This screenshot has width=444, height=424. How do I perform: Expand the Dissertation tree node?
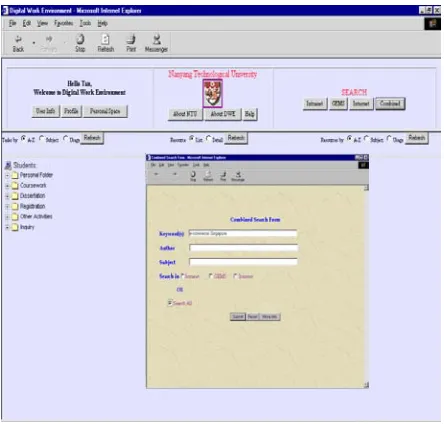click(7, 196)
